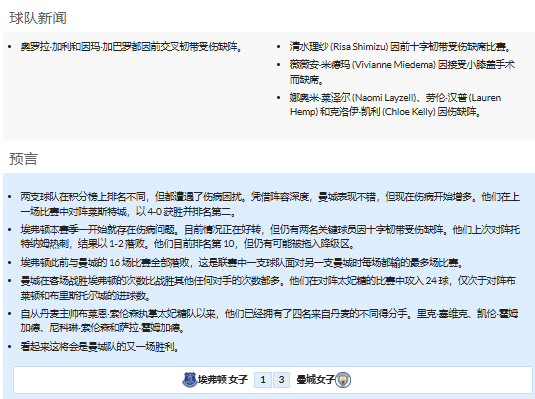Click the 预言 section heading

[x=23, y=159]
